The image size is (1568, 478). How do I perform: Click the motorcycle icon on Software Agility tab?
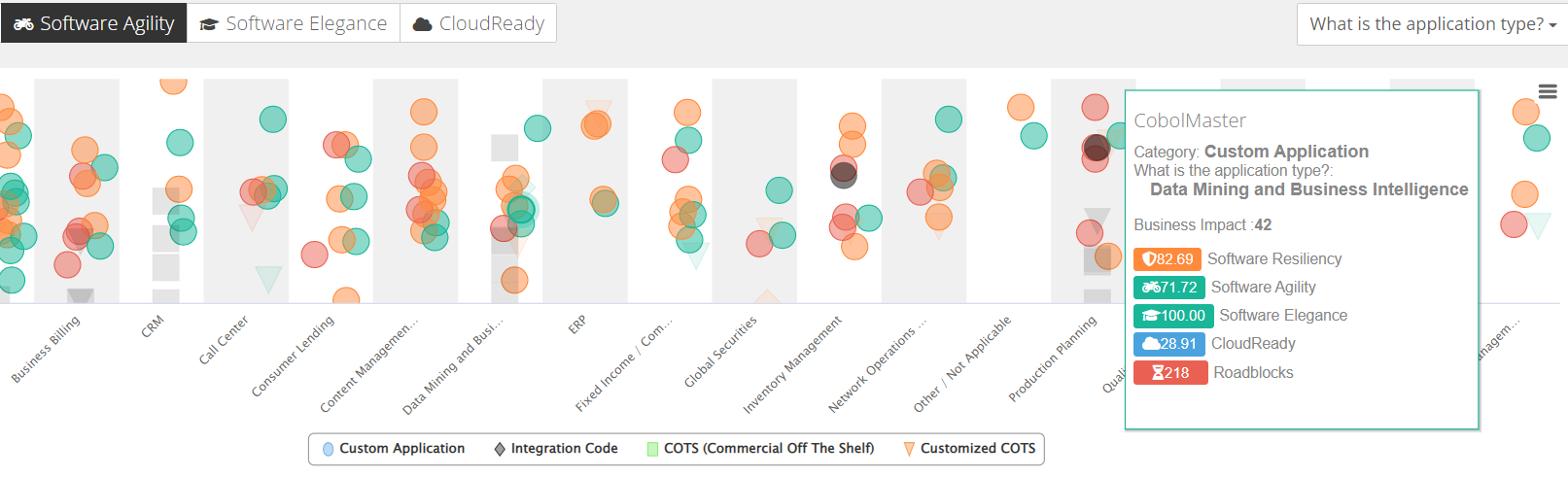(23, 24)
